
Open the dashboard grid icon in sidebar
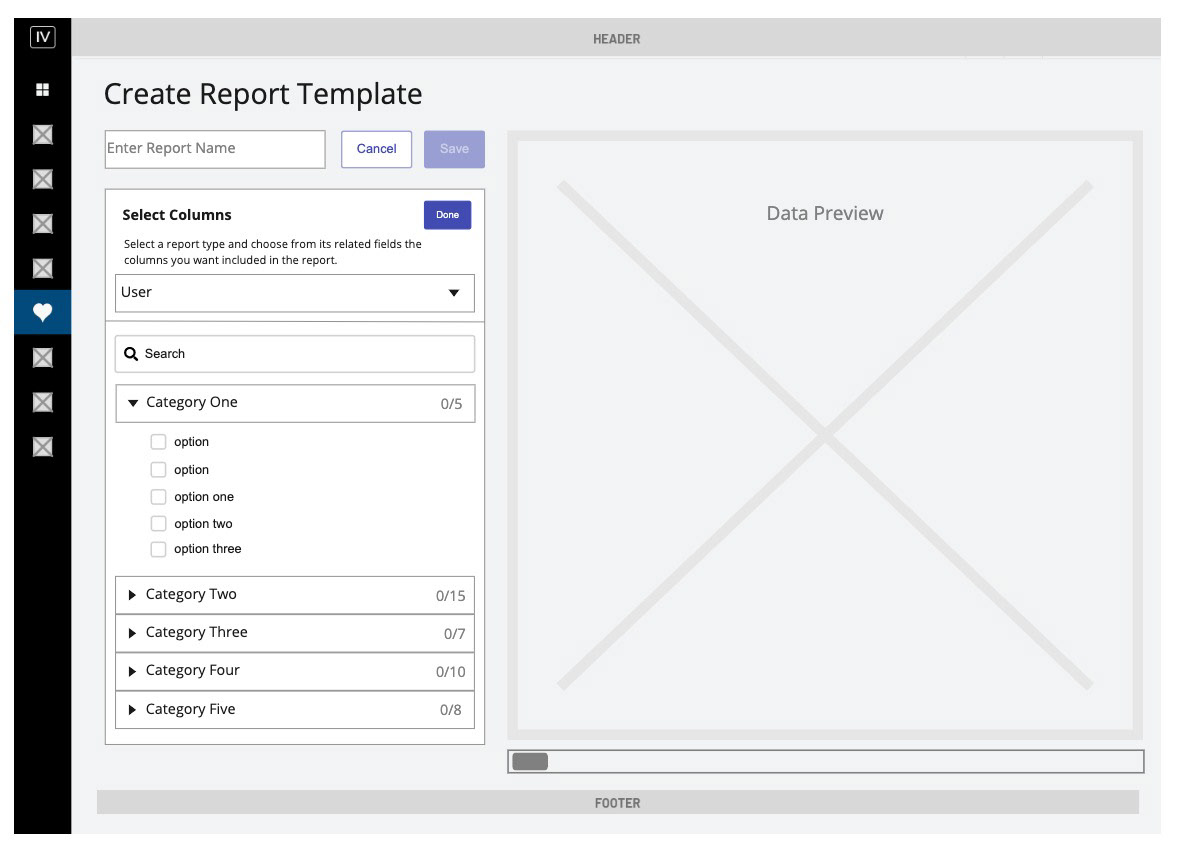tap(43, 89)
